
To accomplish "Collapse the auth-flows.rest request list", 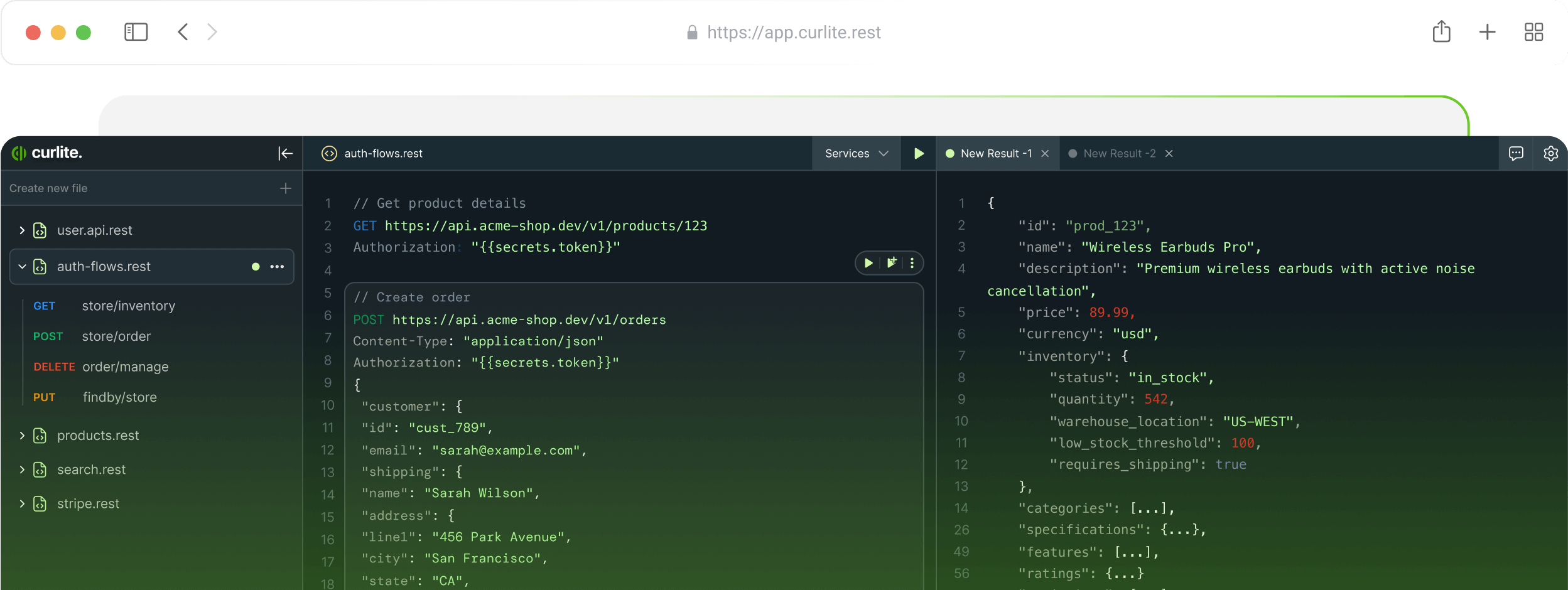I will pos(21,266).
